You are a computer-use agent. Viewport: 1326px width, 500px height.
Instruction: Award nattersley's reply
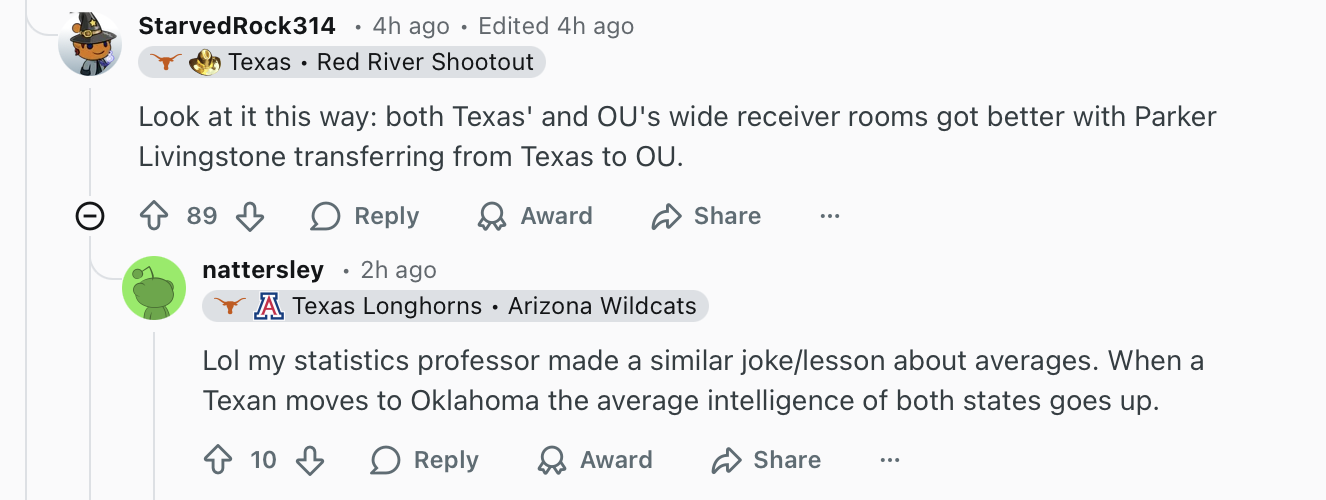(x=595, y=460)
